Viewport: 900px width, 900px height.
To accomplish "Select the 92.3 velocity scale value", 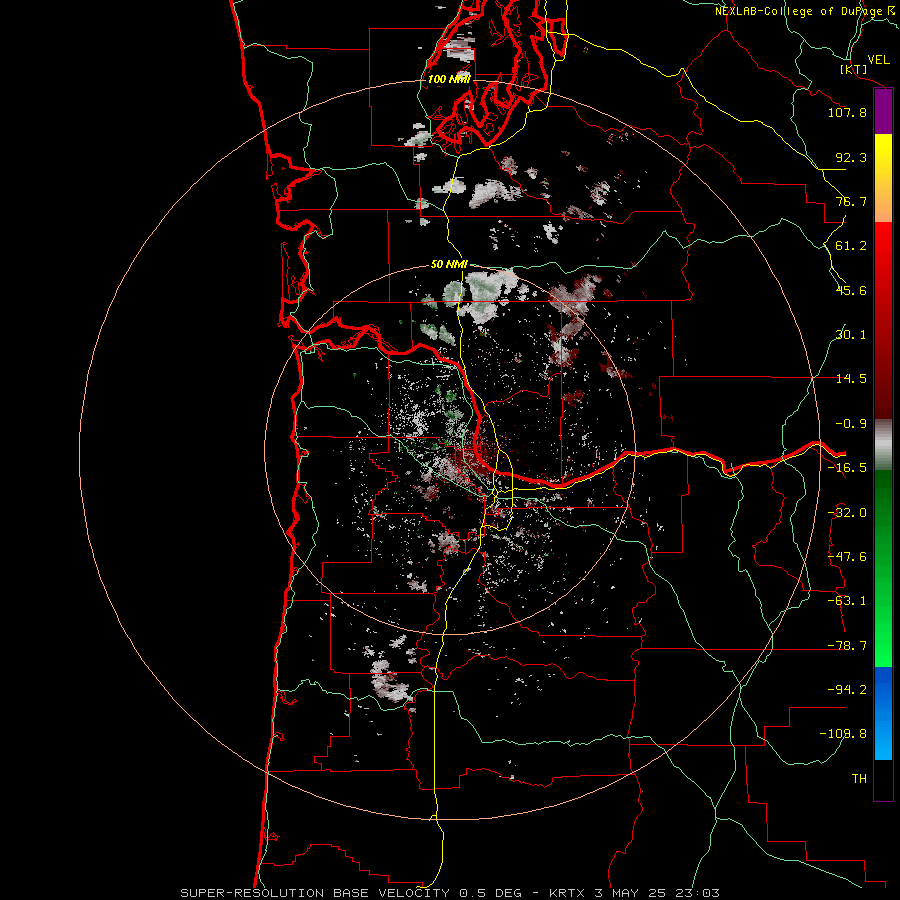I will 851,157.
